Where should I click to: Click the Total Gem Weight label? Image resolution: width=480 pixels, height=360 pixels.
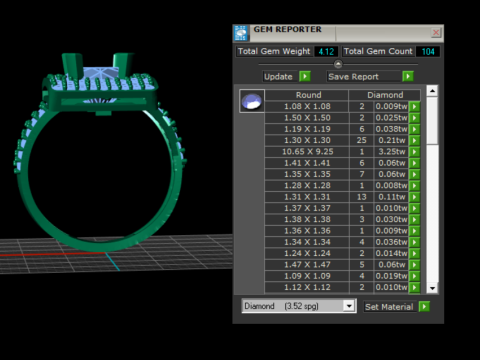pos(274,51)
